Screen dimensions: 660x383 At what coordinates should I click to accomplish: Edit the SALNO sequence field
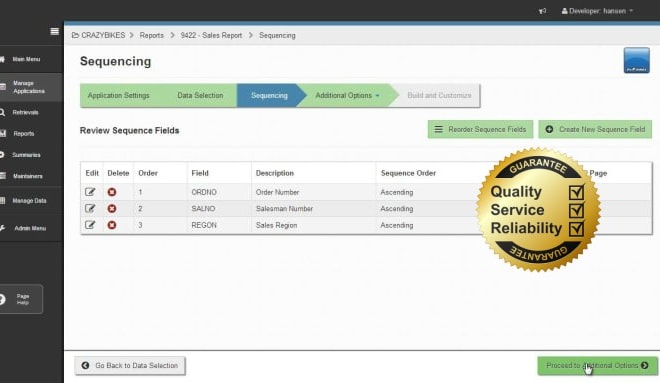click(90, 208)
